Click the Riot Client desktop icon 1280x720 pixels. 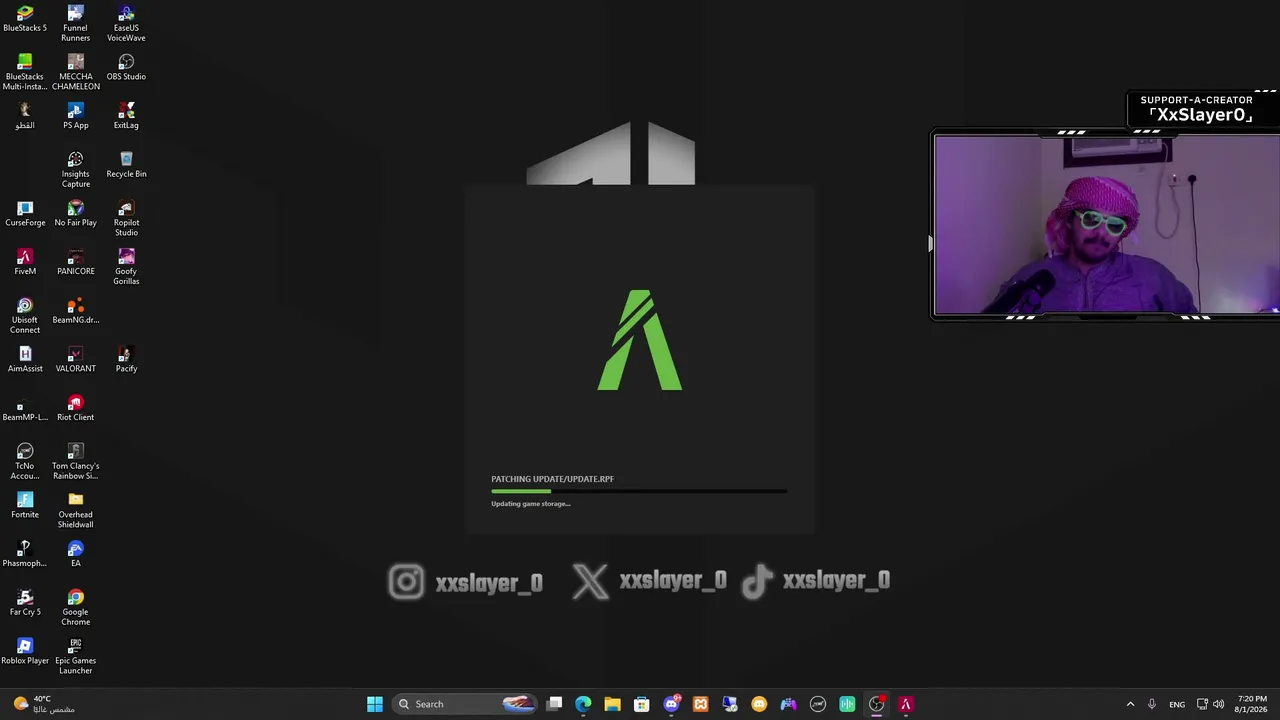pos(76,409)
